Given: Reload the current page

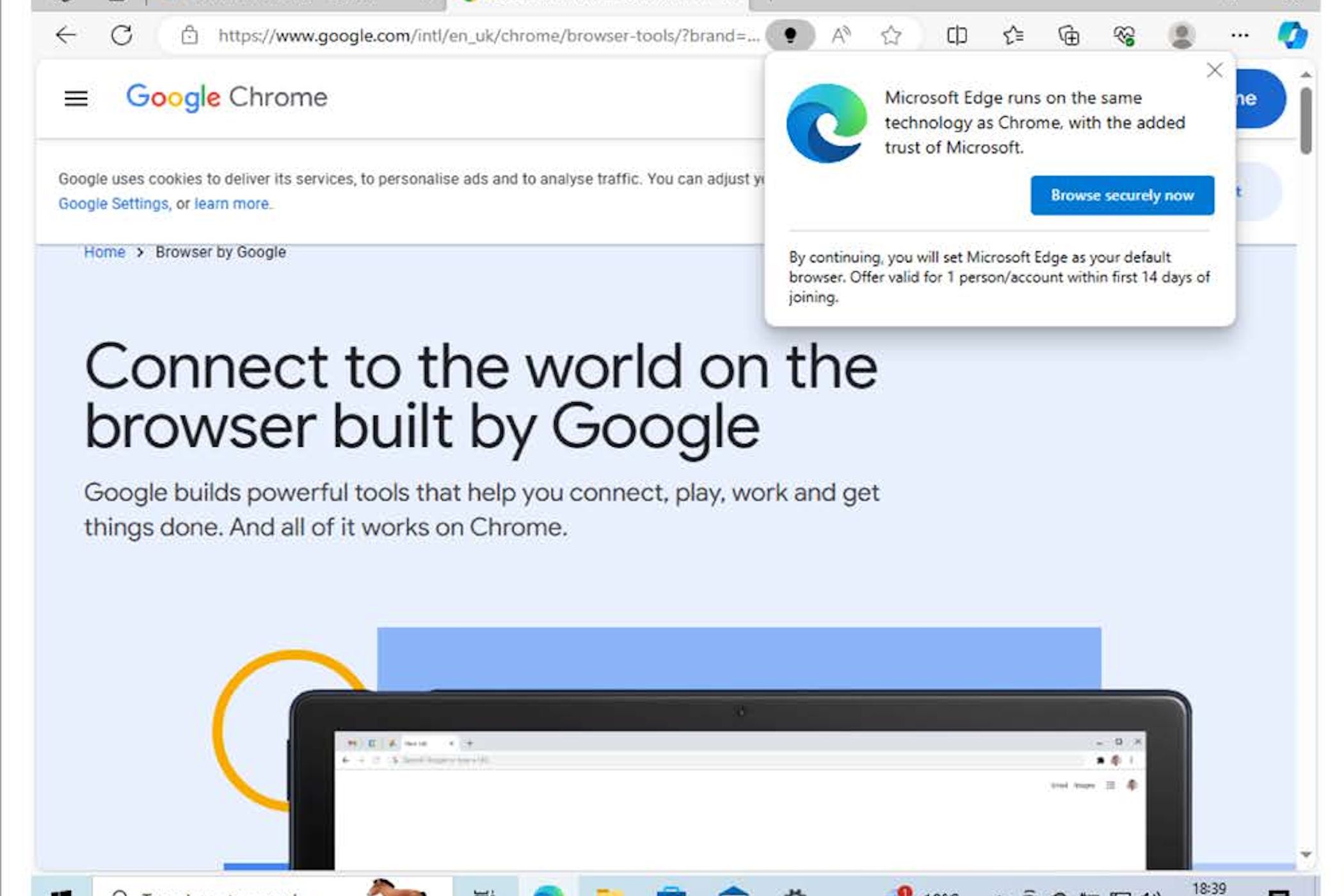Looking at the screenshot, I should pyautogui.click(x=122, y=35).
